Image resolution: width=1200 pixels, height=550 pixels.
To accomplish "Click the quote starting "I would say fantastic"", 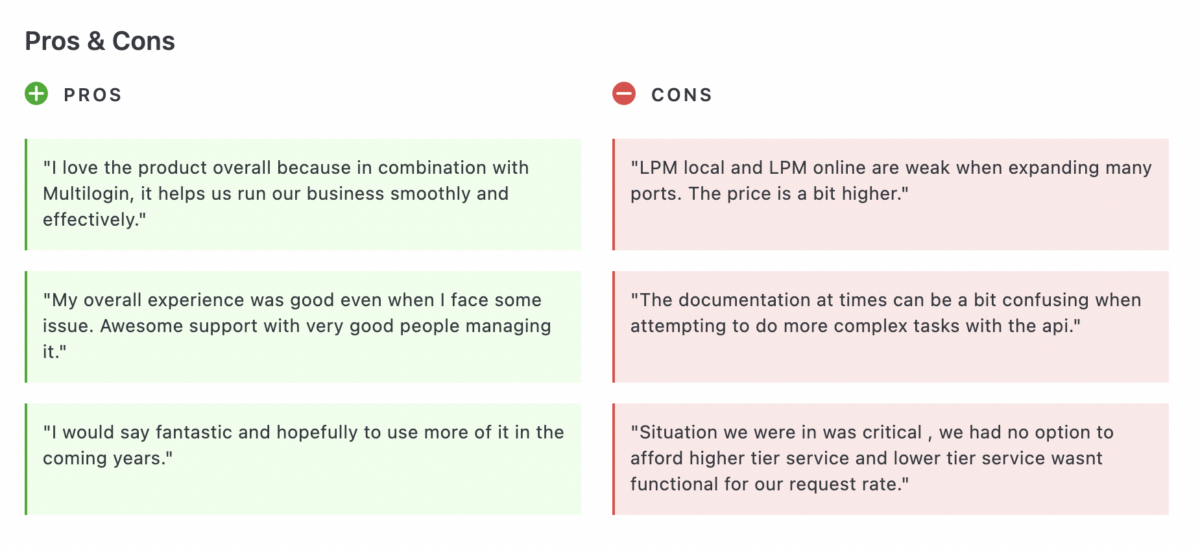I will click(x=303, y=445).
